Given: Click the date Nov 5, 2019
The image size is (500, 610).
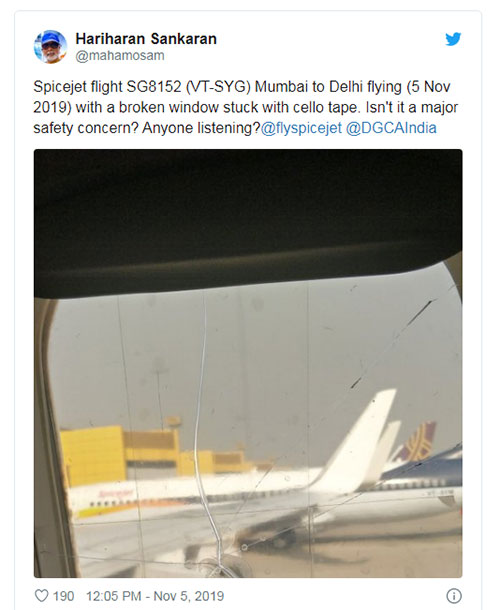Looking at the screenshot, I should (189, 596).
